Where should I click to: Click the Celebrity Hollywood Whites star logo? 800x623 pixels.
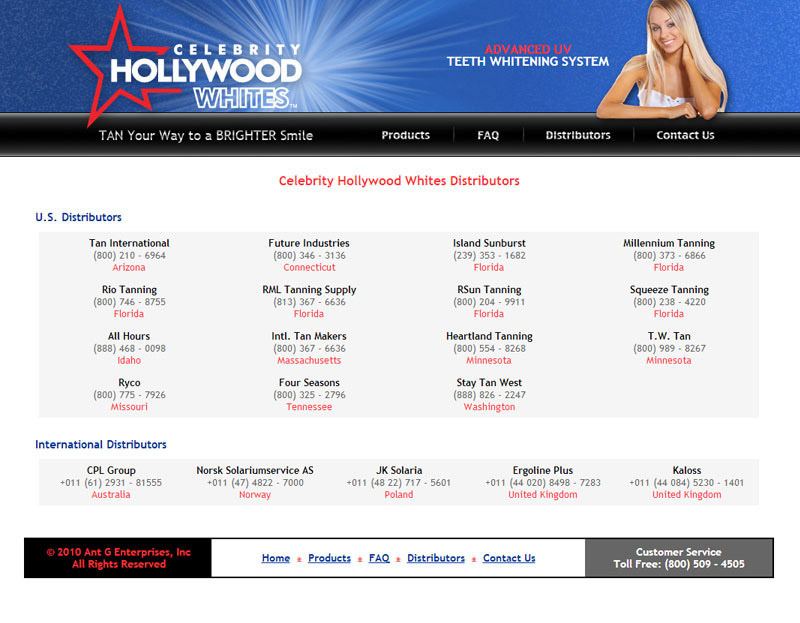[x=185, y=68]
